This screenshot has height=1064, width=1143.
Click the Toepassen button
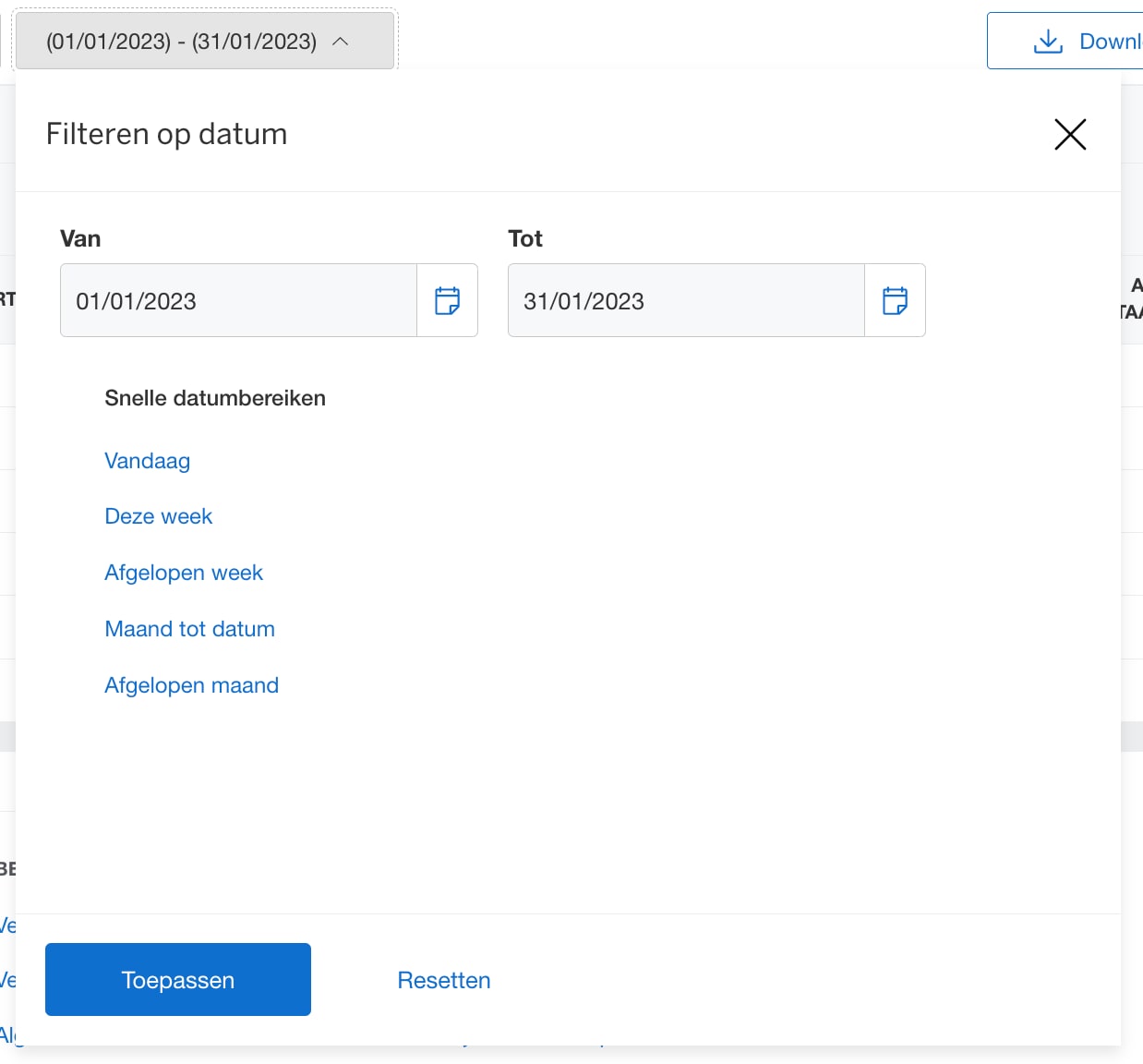(177, 979)
